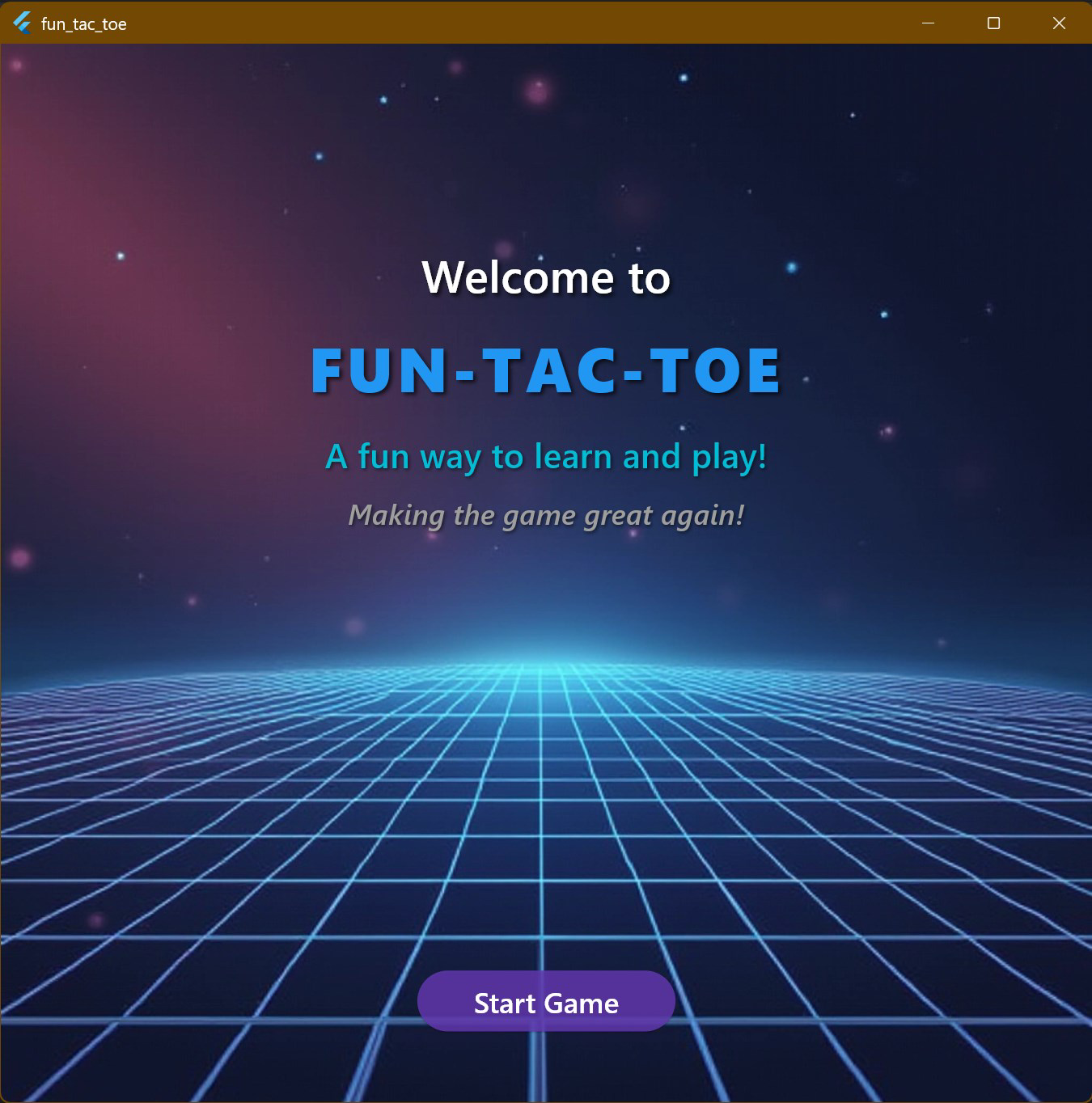Minimize the fun_tac_toe window

point(928,23)
